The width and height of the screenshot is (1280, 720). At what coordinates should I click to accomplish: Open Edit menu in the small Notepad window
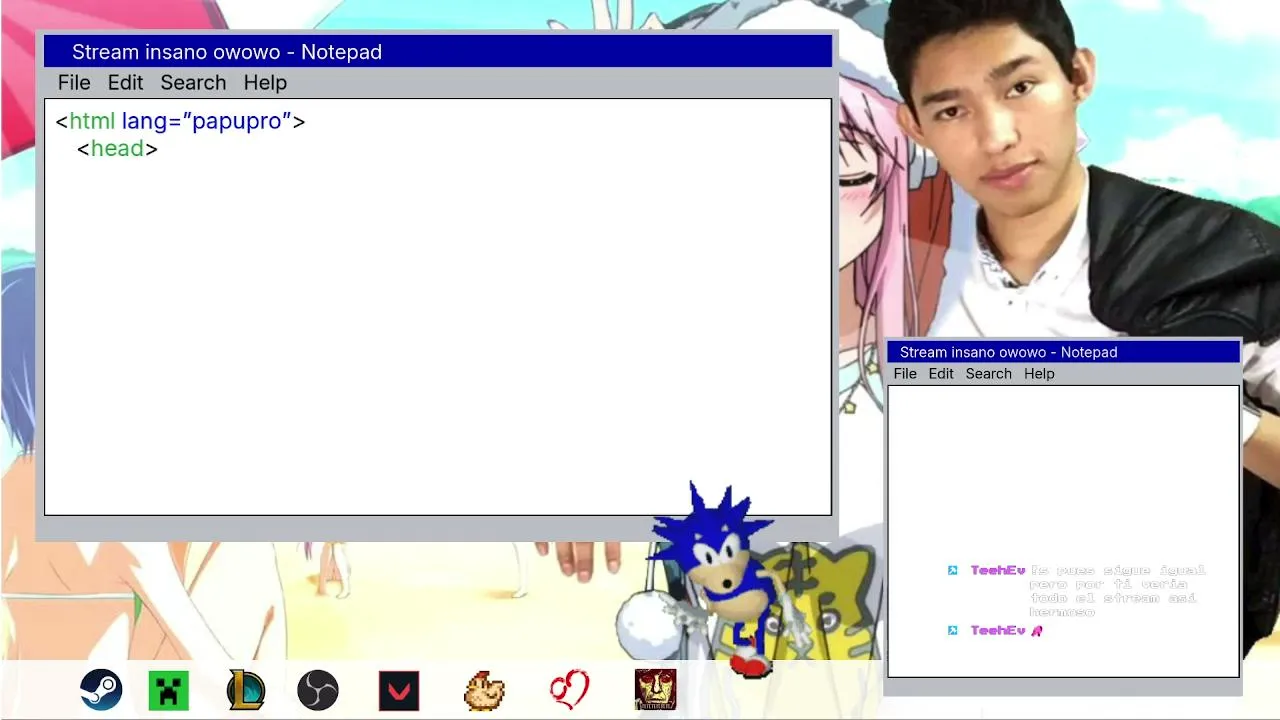[941, 374]
